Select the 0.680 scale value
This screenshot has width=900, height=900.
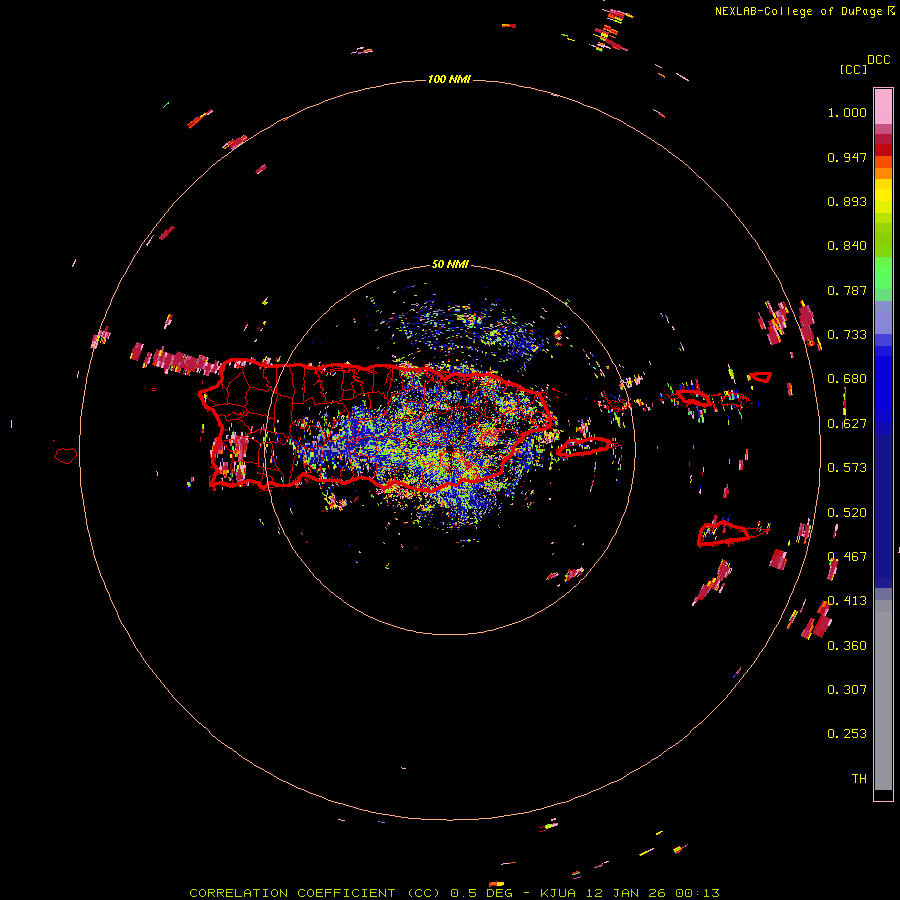tap(847, 379)
